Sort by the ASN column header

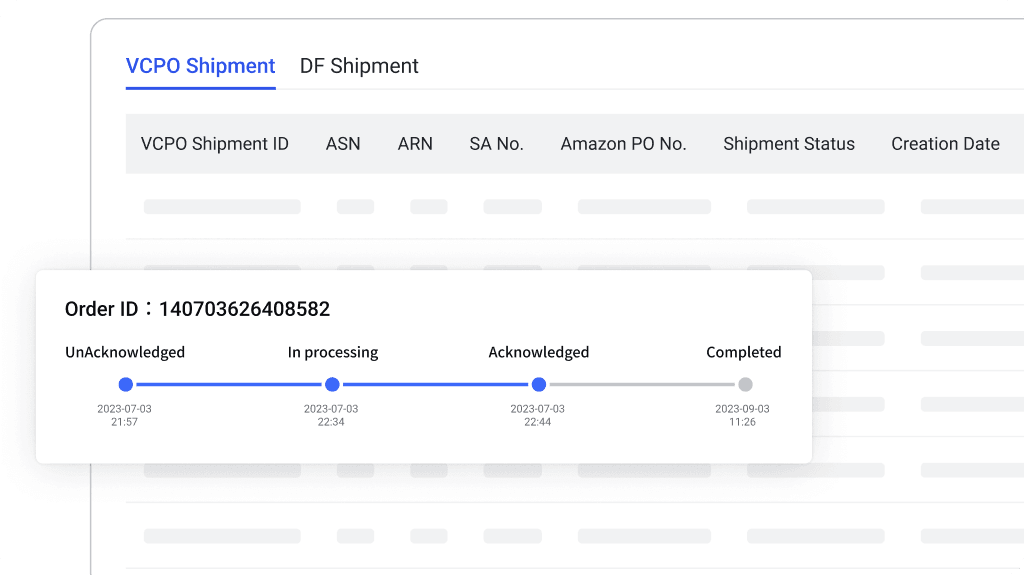click(x=343, y=144)
